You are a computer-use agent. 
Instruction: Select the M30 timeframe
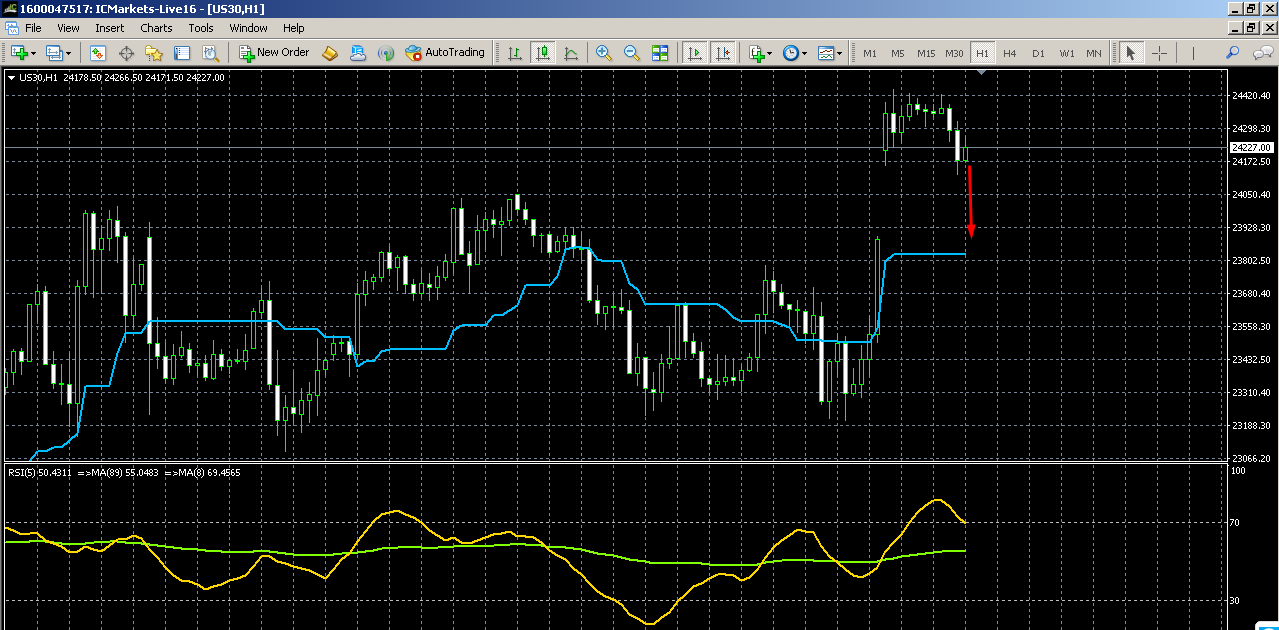pyautogui.click(x=955, y=53)
